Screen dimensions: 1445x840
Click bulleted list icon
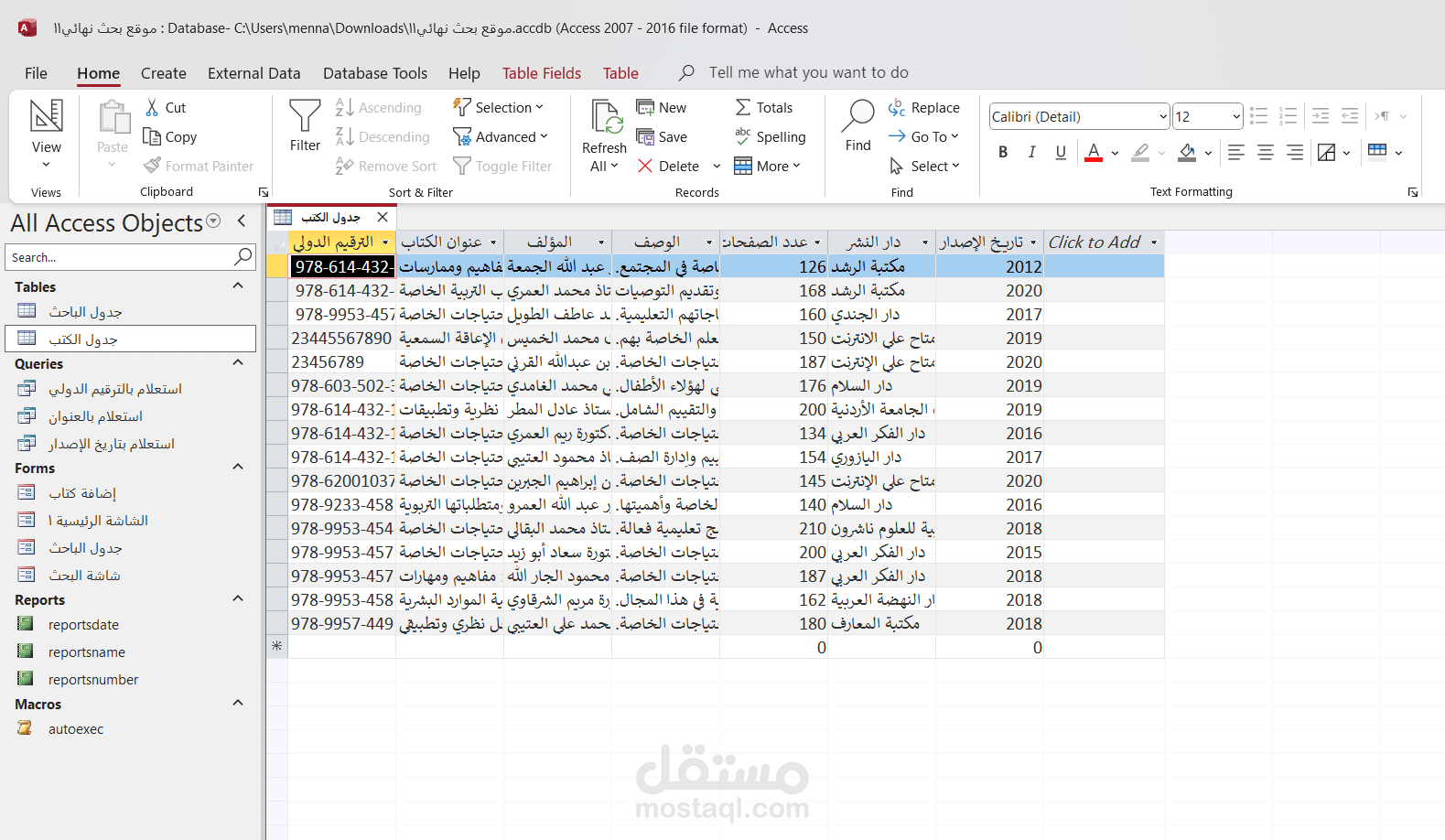(1259, 116)
